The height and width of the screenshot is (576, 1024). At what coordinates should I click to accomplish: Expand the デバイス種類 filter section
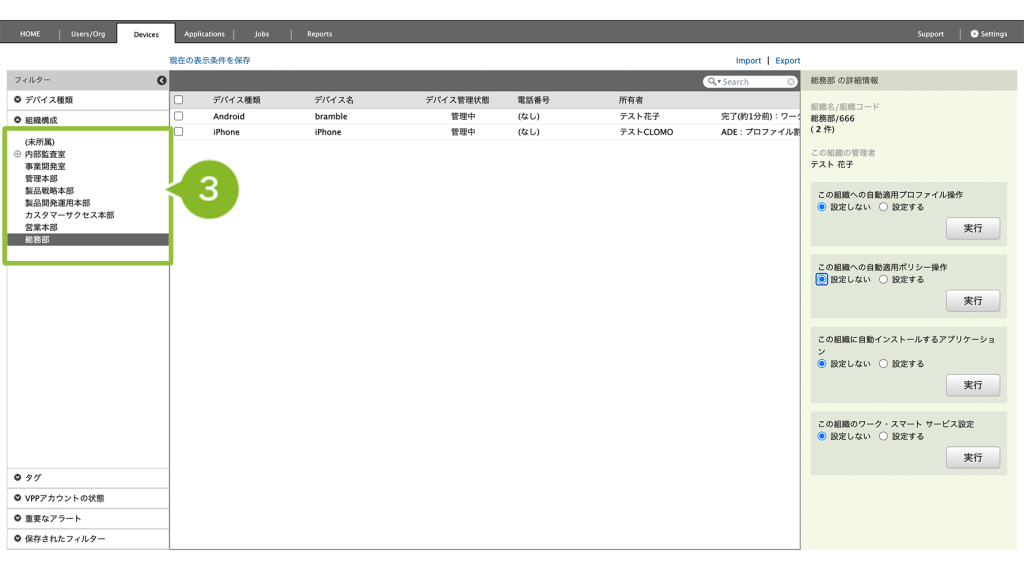18,100
